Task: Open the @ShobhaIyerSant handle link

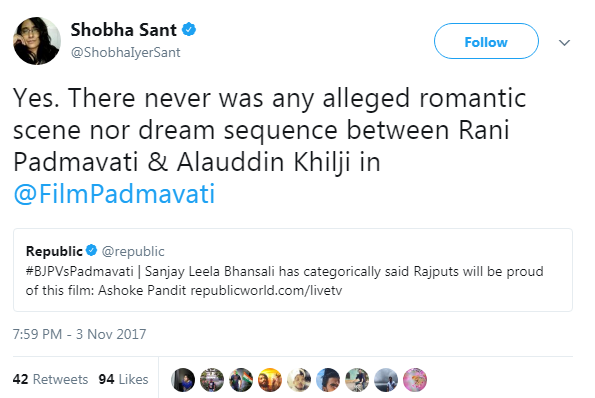Action: [125, 52]
